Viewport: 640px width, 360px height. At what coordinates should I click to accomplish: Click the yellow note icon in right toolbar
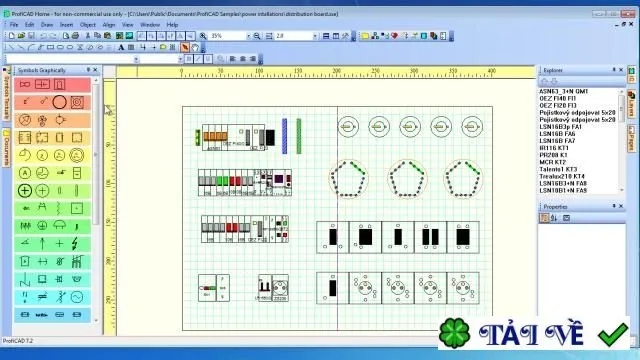point(365,36)
